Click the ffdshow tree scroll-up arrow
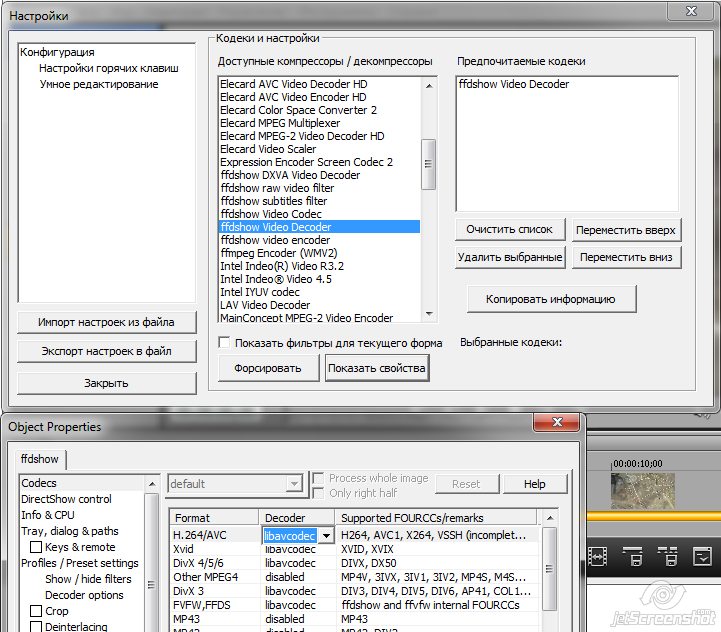 (x=152, y=484)
